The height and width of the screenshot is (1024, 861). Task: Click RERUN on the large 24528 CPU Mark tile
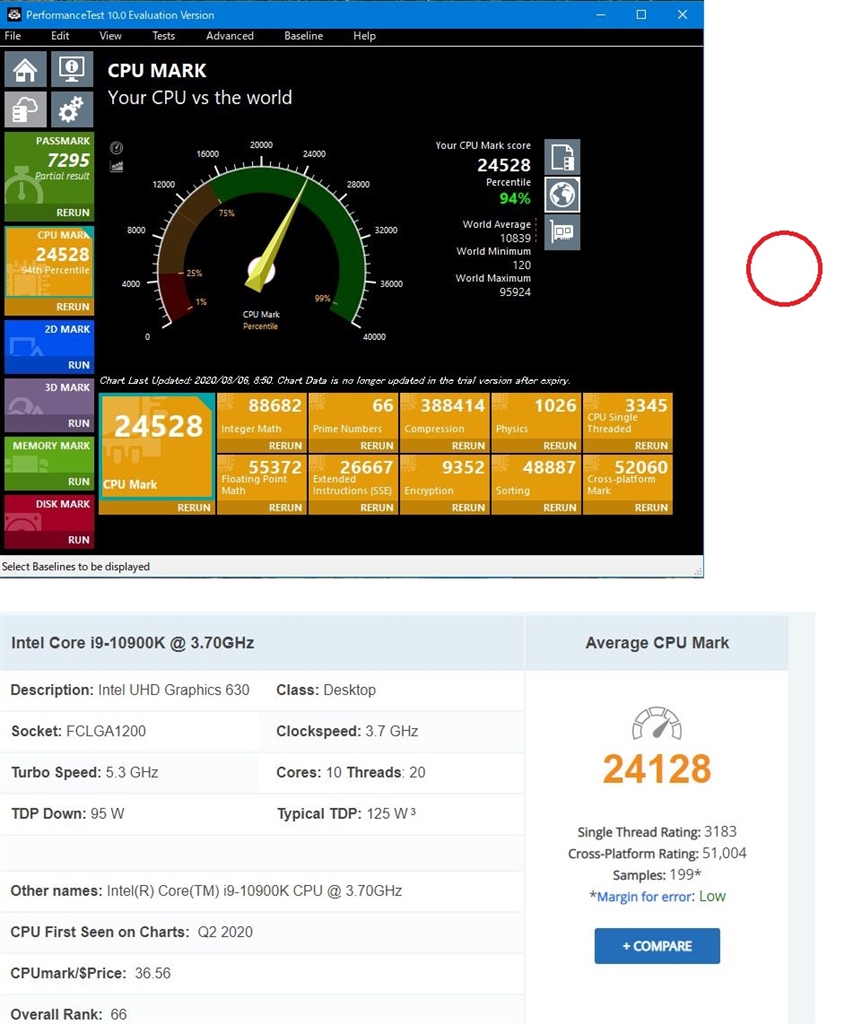pos(194,507)
